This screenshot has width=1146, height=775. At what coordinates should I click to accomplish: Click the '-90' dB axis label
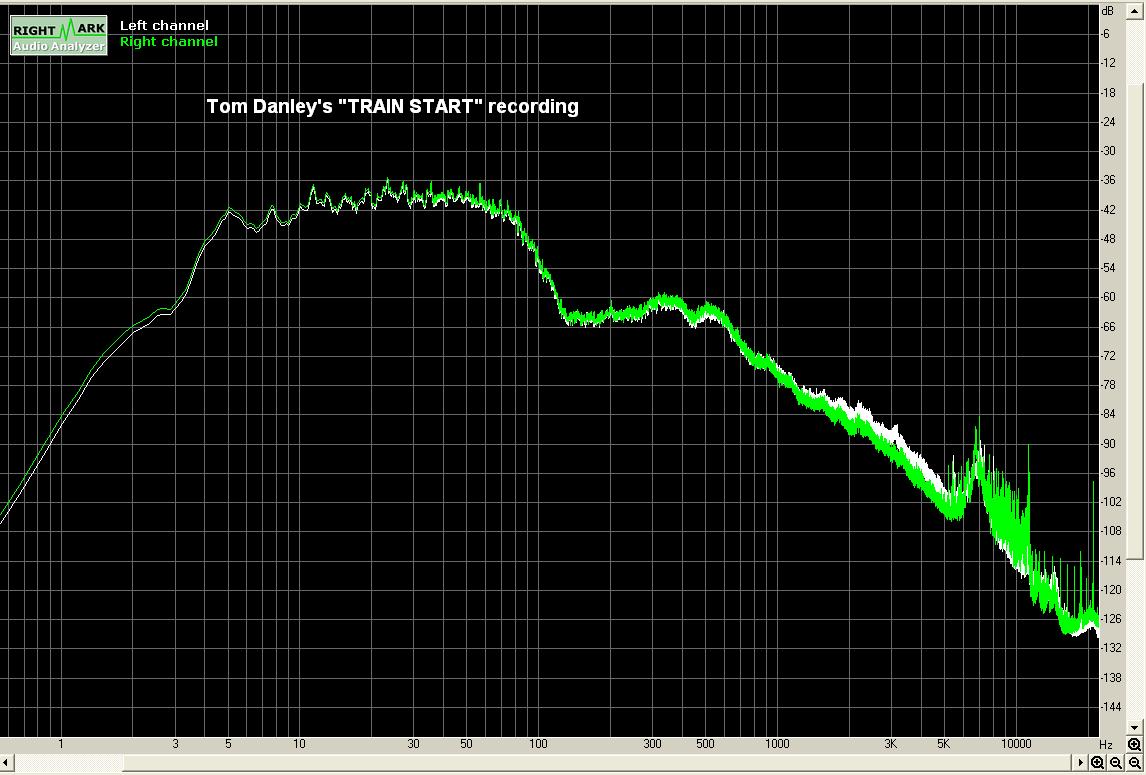click(1109, 443)
